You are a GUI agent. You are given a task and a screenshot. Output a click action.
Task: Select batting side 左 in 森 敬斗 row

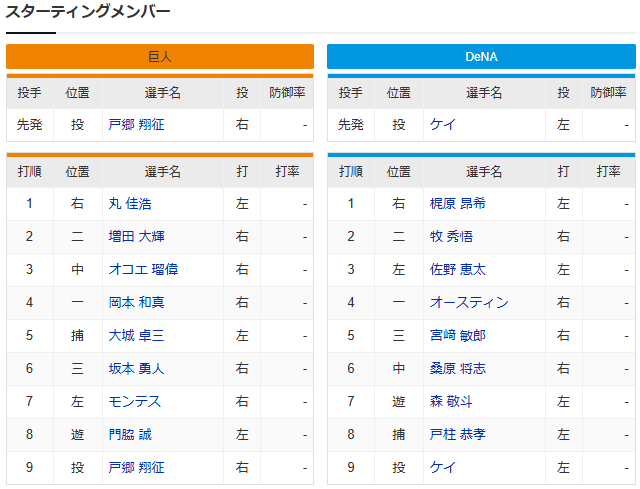[563, 402]
